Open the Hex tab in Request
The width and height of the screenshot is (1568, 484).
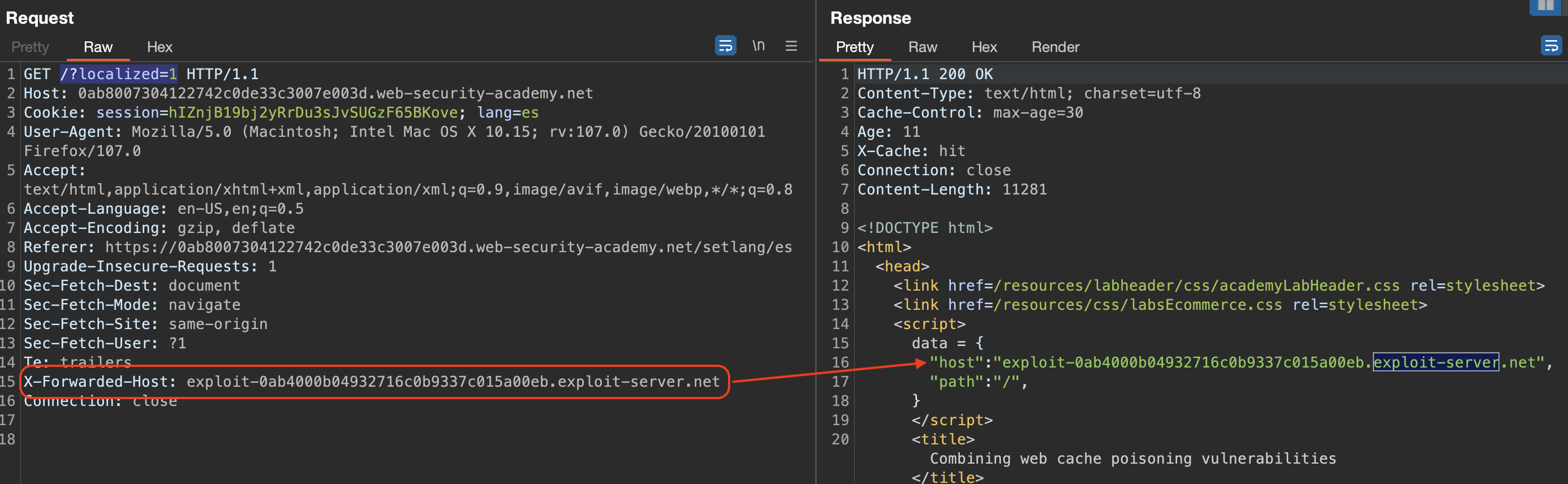coord(160,47)
